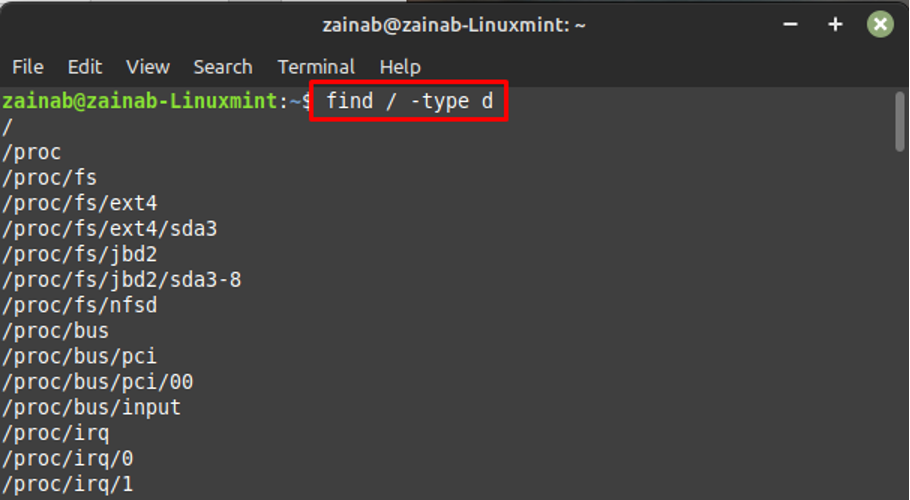Click the vertical scrollbar thumb

point(900,121)
